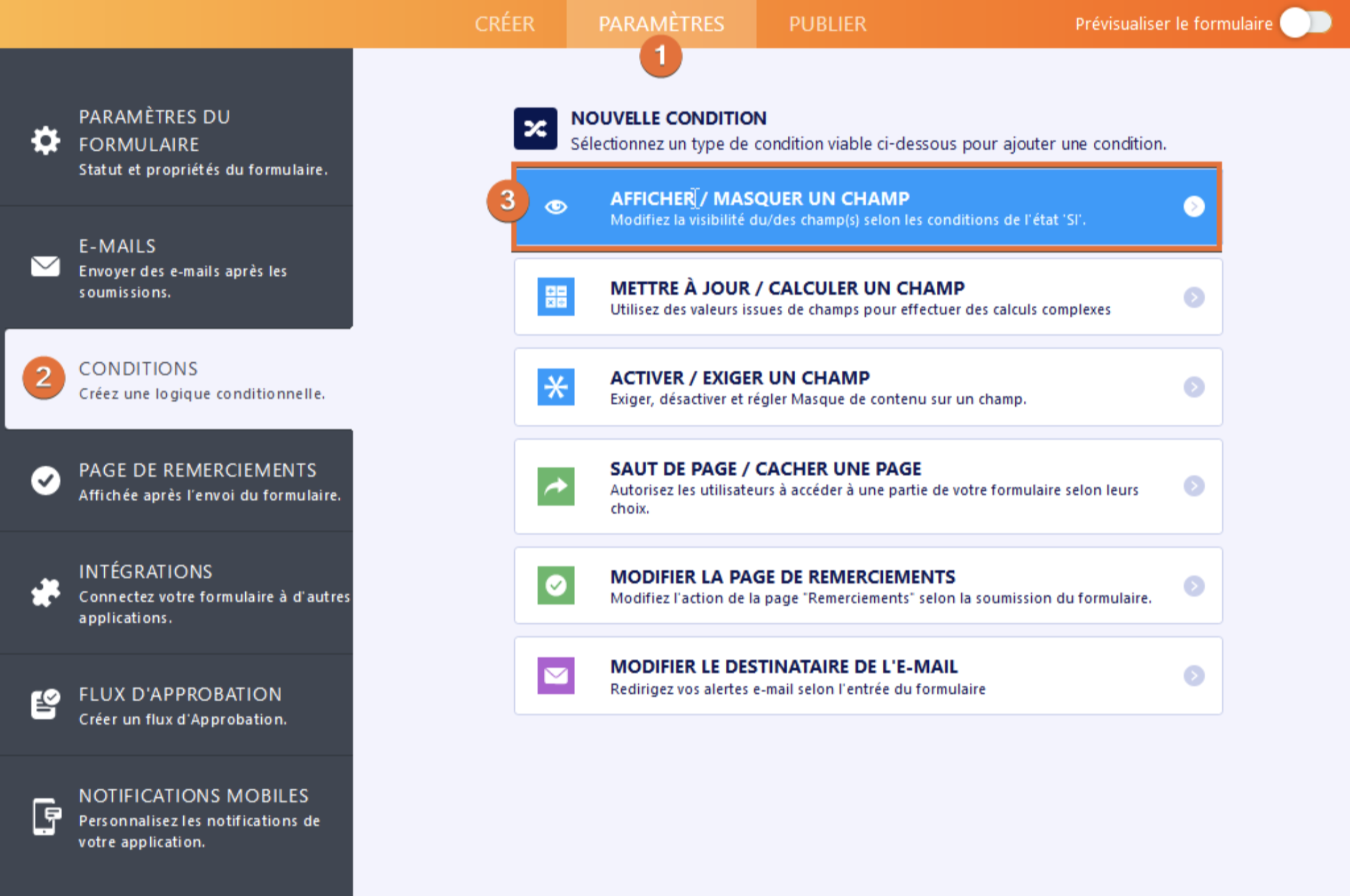1350x896 pixels.
Task: Select Conditions in the sidebar
Action: coord(178,379)
